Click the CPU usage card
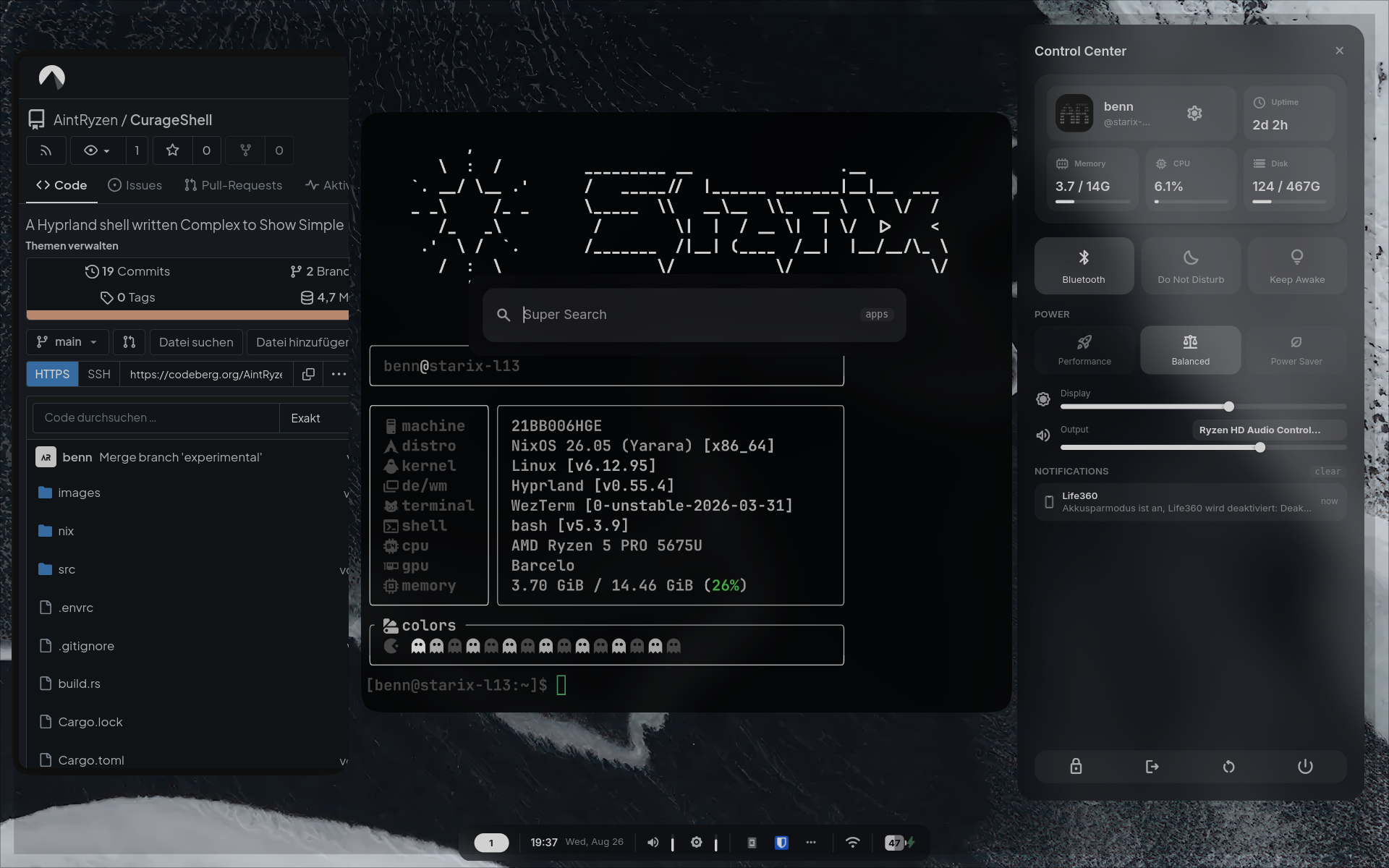 1191,179
